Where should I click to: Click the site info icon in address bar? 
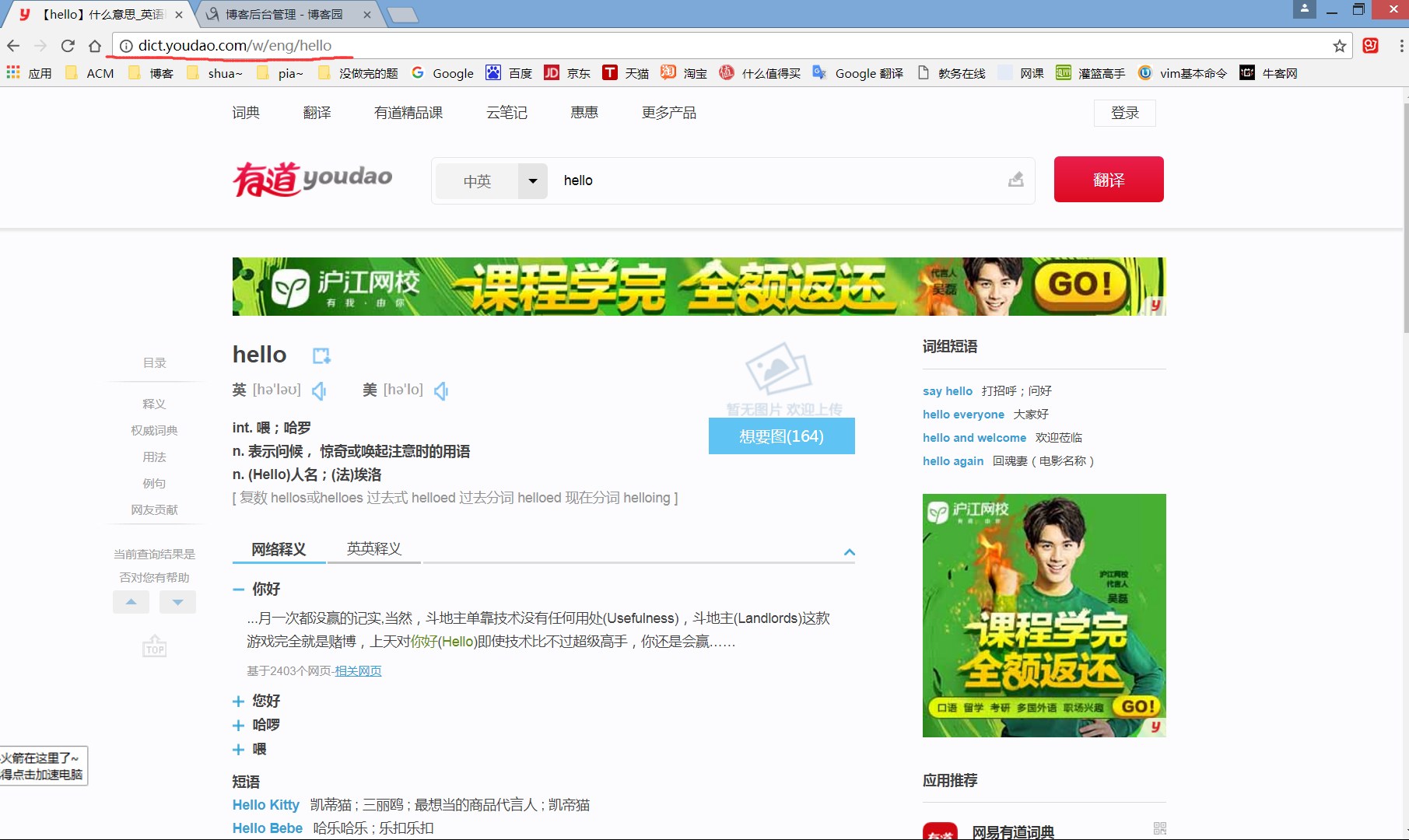click(126, 46)
